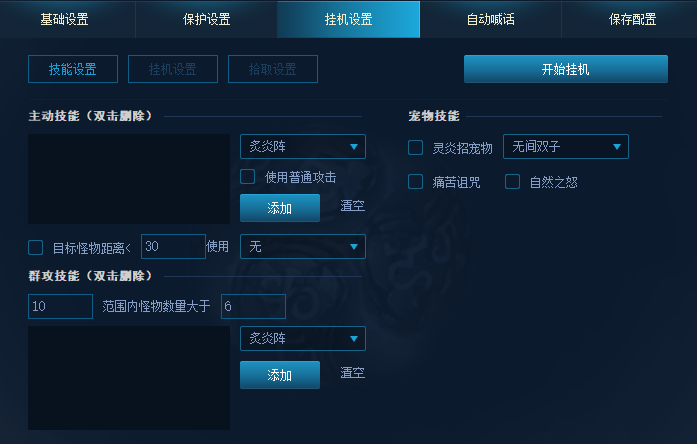Select the 自动喊话 tab
This screenshot has height=444, width=697.
click(490, 19)
